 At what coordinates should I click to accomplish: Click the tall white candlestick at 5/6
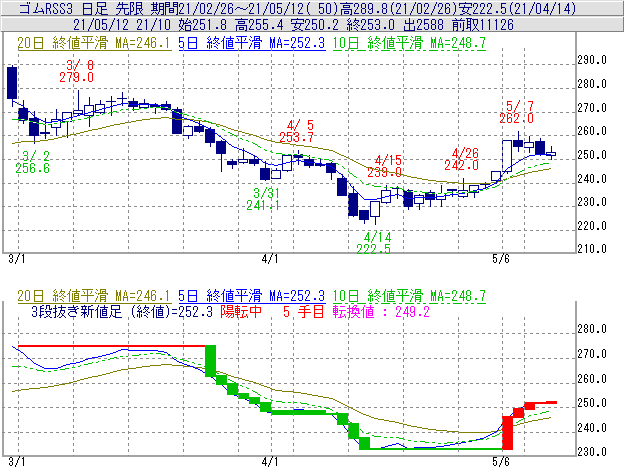[507, 156]
